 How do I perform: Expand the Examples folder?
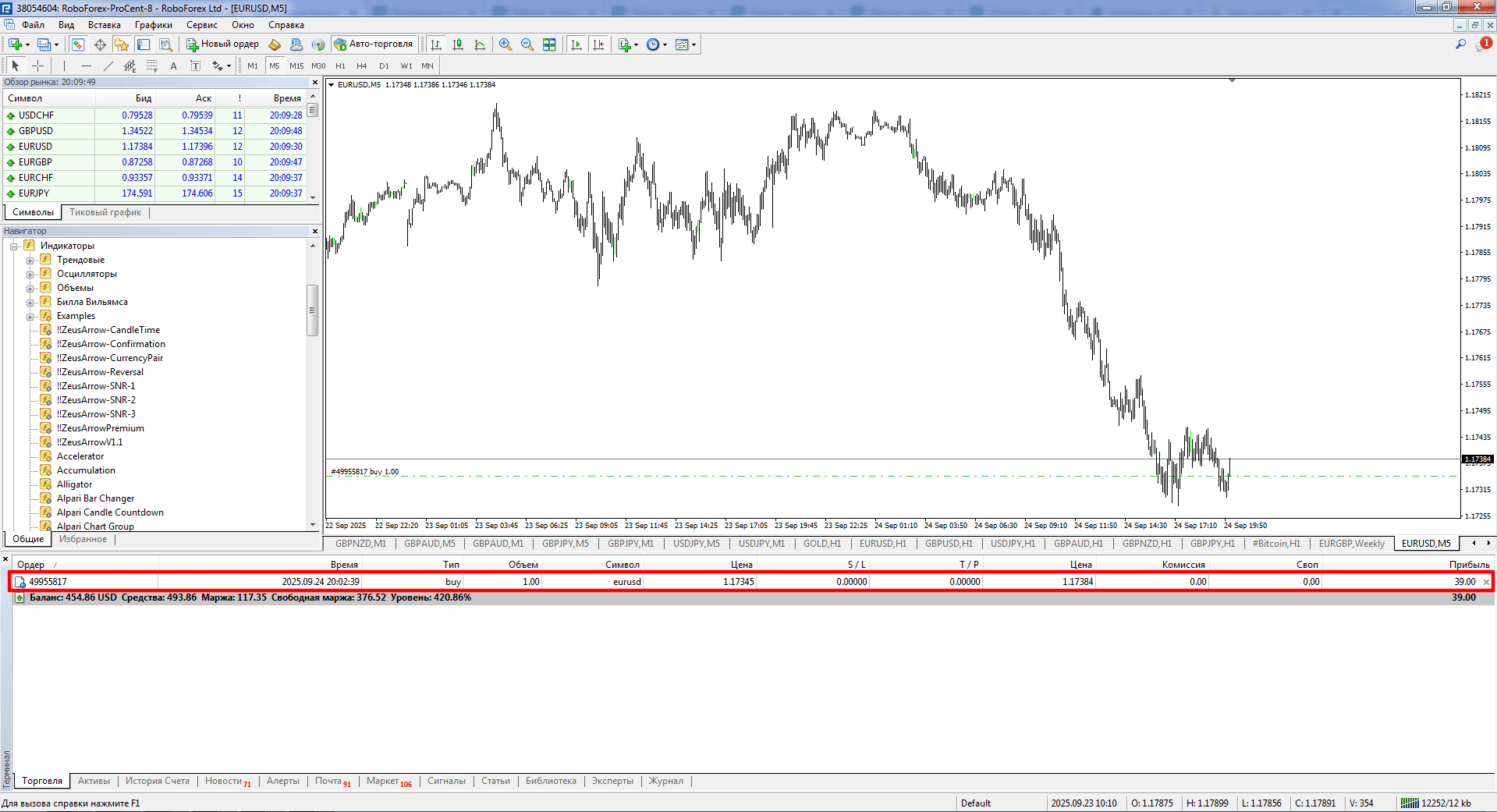(30, 317)
